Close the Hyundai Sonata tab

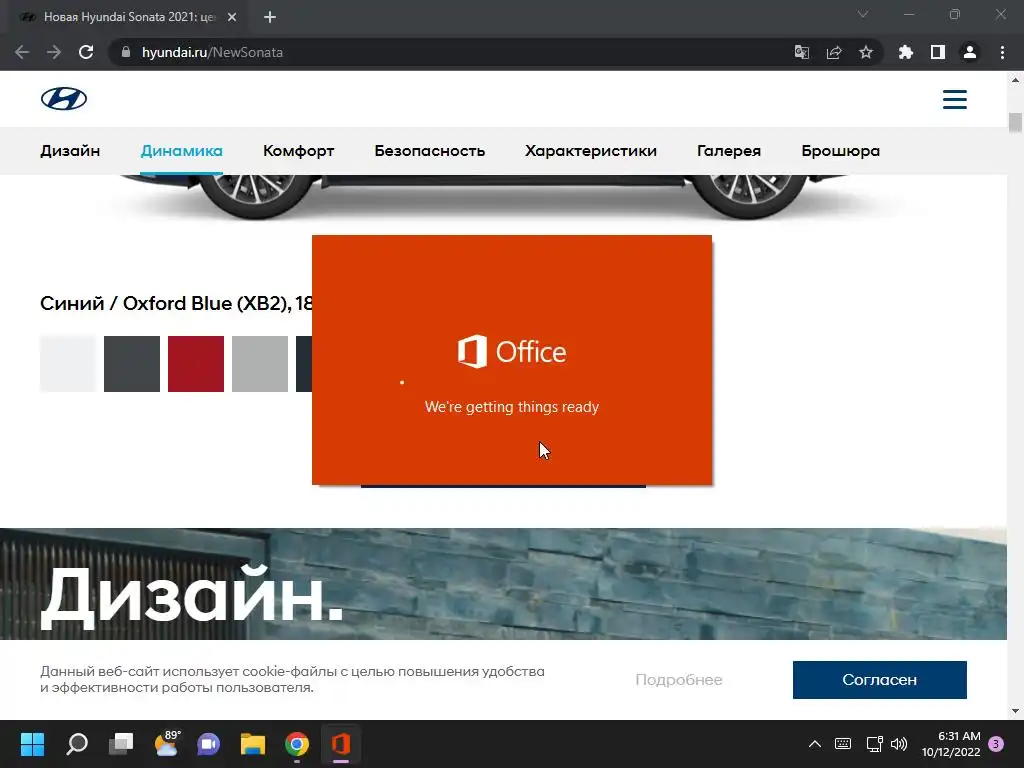[x=232, y=17]
